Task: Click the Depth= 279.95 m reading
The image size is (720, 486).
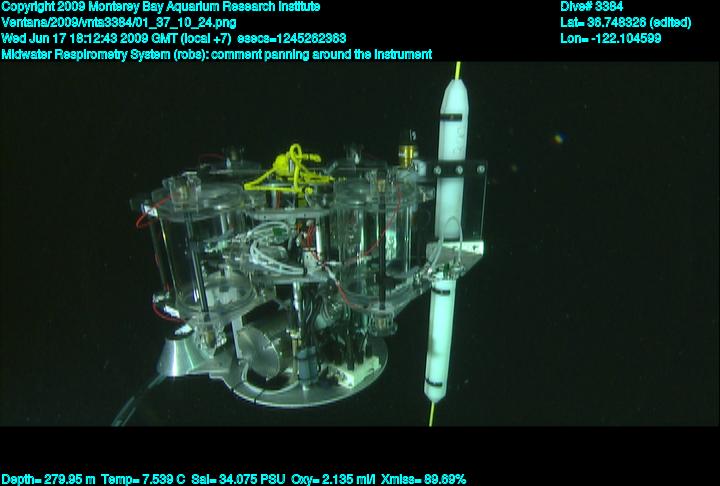Action: (48, 480)
